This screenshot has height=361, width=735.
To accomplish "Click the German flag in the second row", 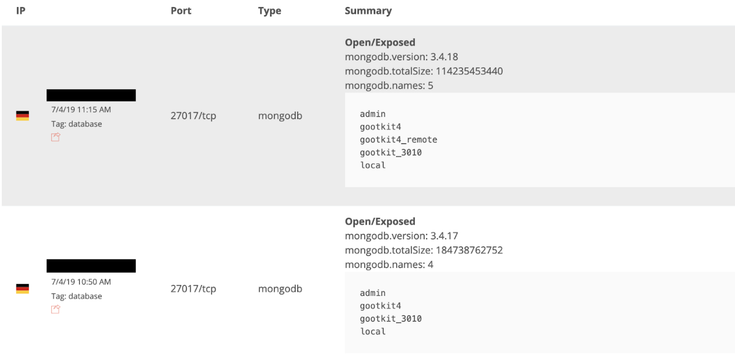I will coord(22,289).
